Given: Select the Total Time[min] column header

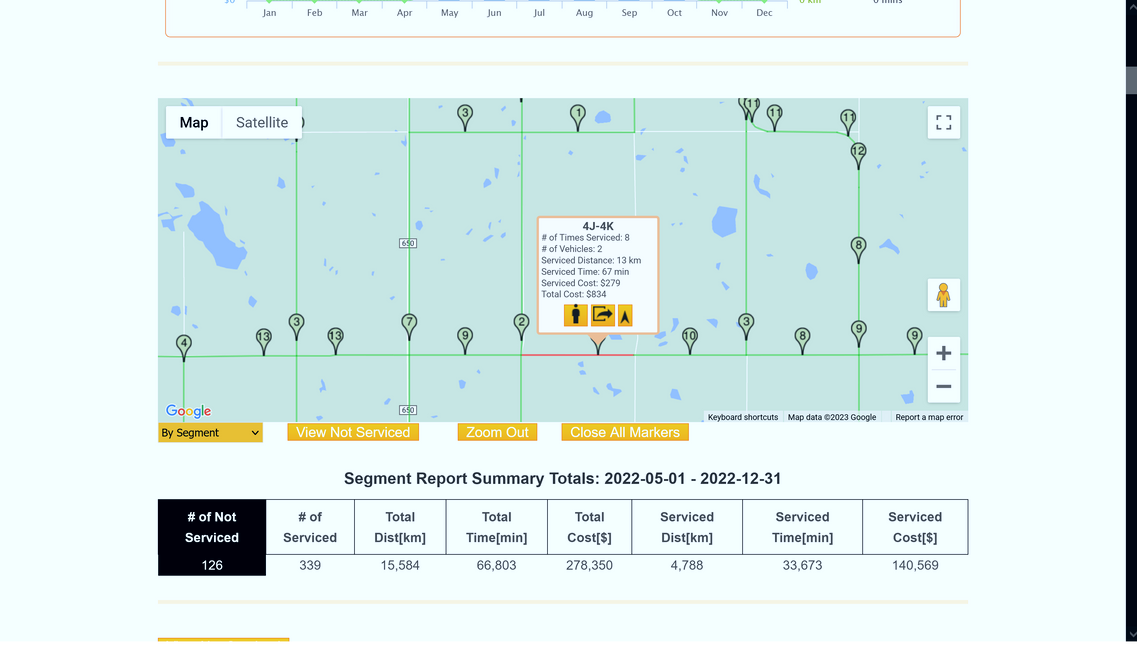Looking at the screenshot, I should click(x=497, y=527).
